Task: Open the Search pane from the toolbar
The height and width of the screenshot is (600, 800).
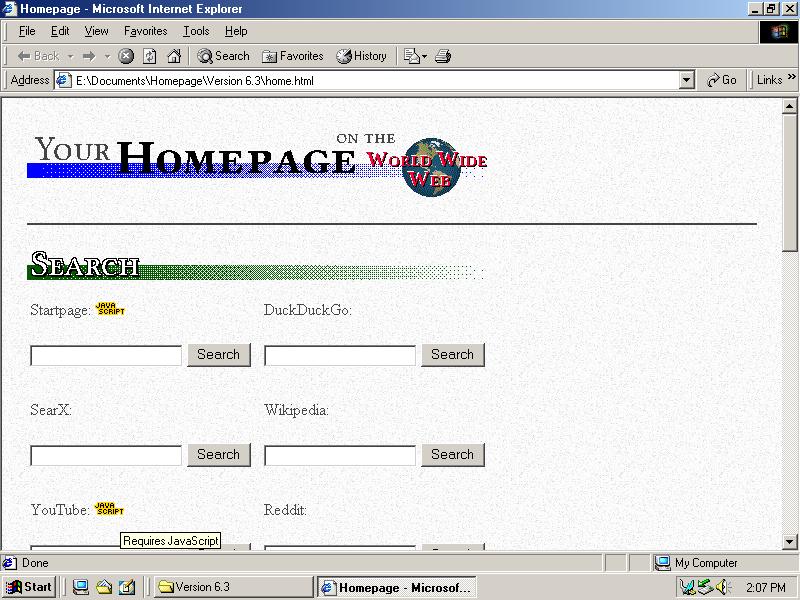Action: [223, 56]
